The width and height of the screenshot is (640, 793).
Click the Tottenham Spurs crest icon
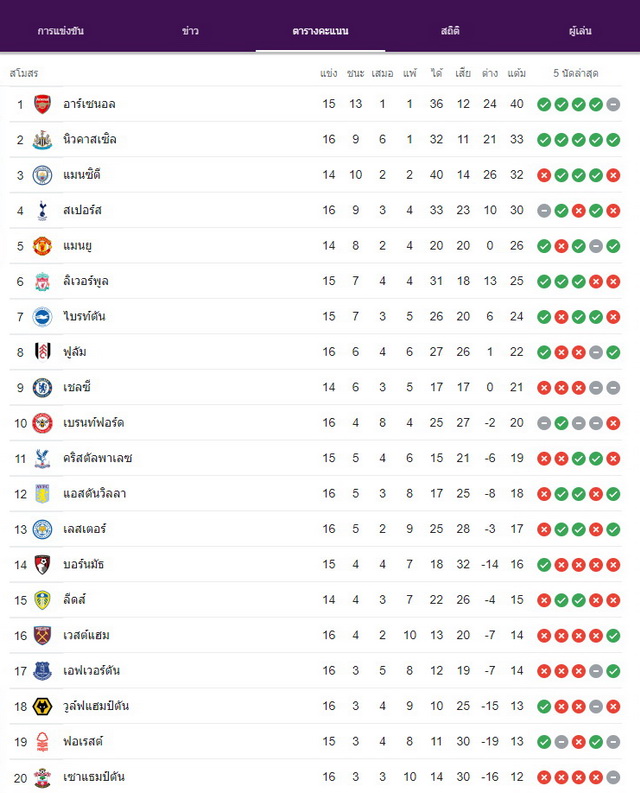(42, 210)
